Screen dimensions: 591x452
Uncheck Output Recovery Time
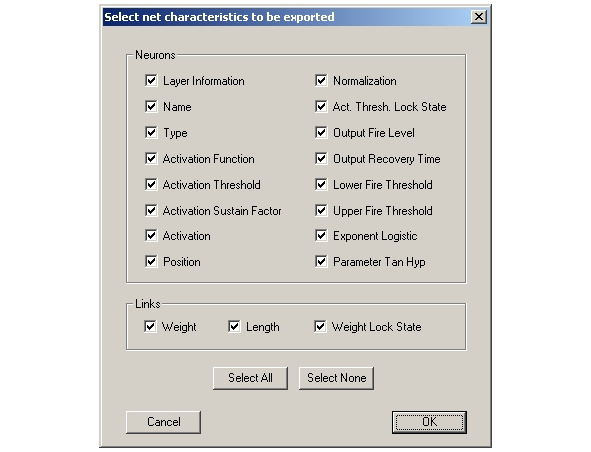[321, 158]
